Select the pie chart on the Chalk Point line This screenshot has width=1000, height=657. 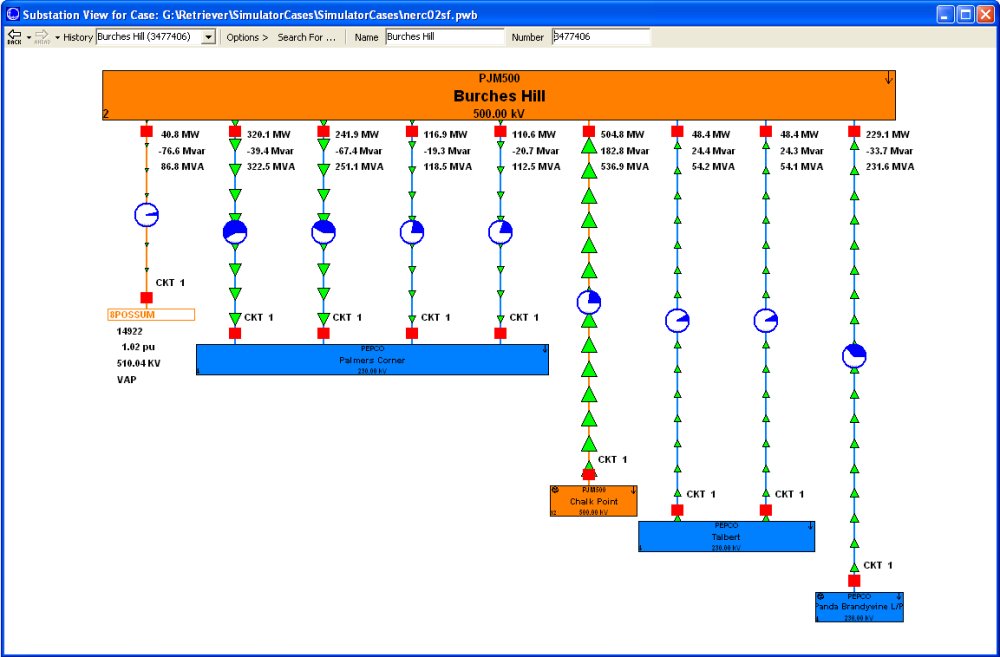click(589, 303)
